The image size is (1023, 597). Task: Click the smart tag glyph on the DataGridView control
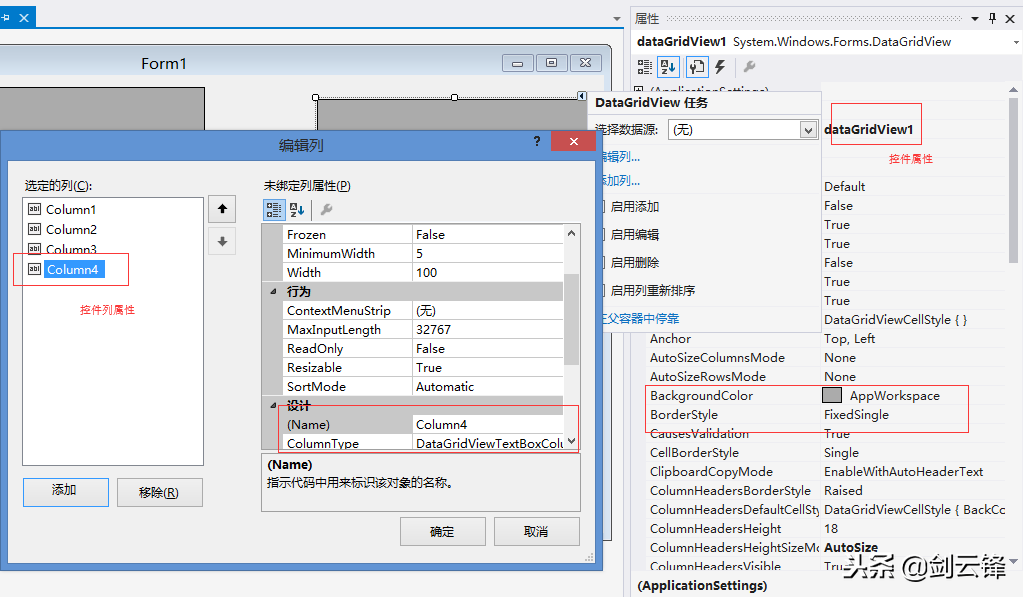pos(581,96)
